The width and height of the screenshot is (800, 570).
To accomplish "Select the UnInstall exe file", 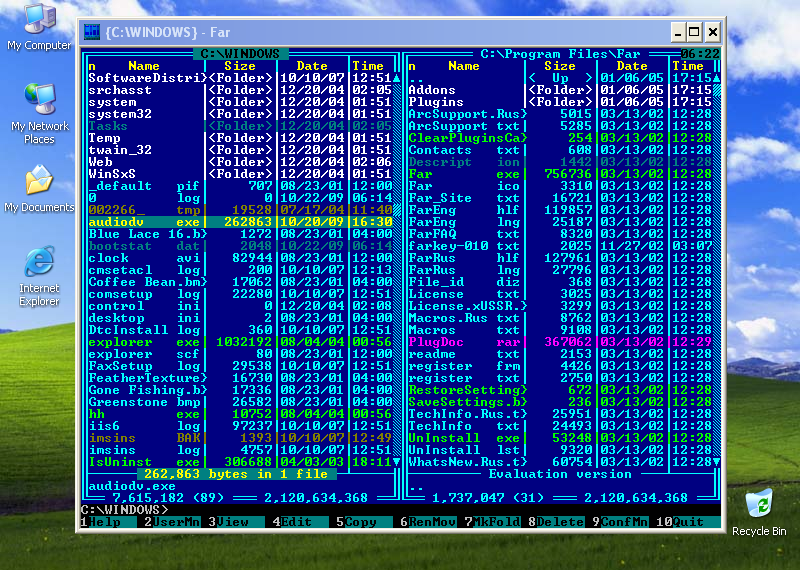I will click(560, 438).
